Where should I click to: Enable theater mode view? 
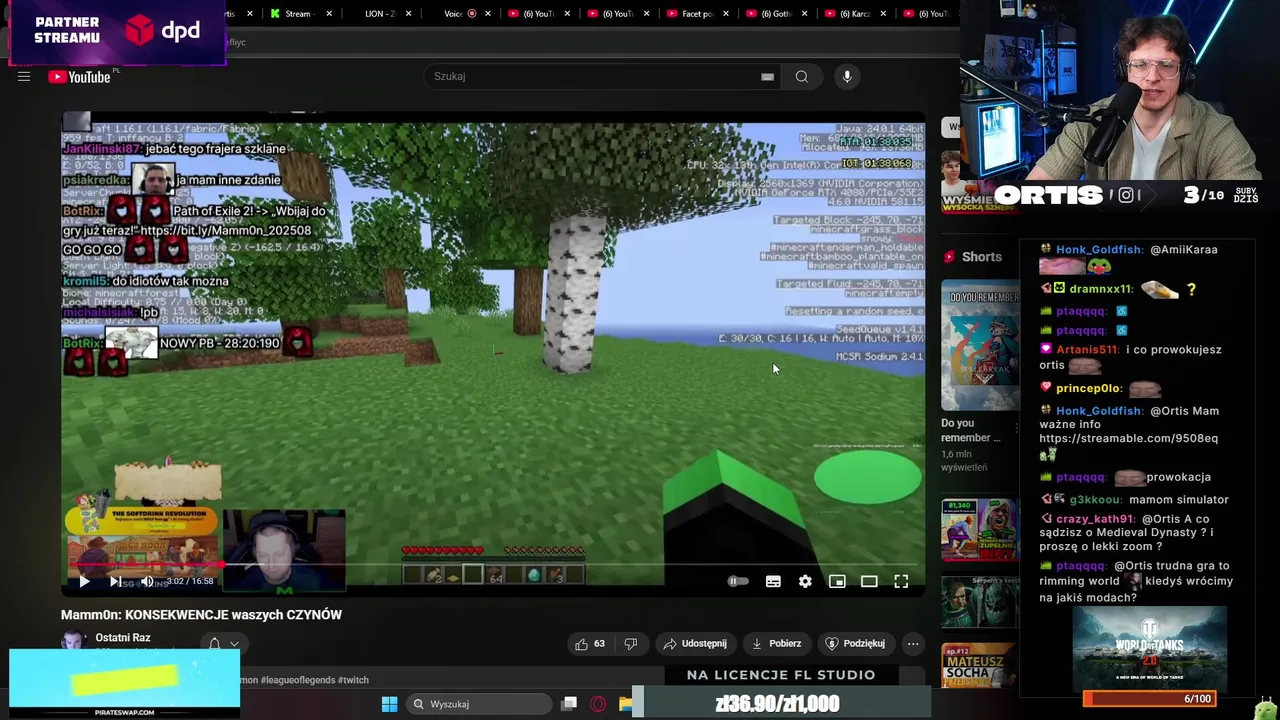[x=869, y=581]
